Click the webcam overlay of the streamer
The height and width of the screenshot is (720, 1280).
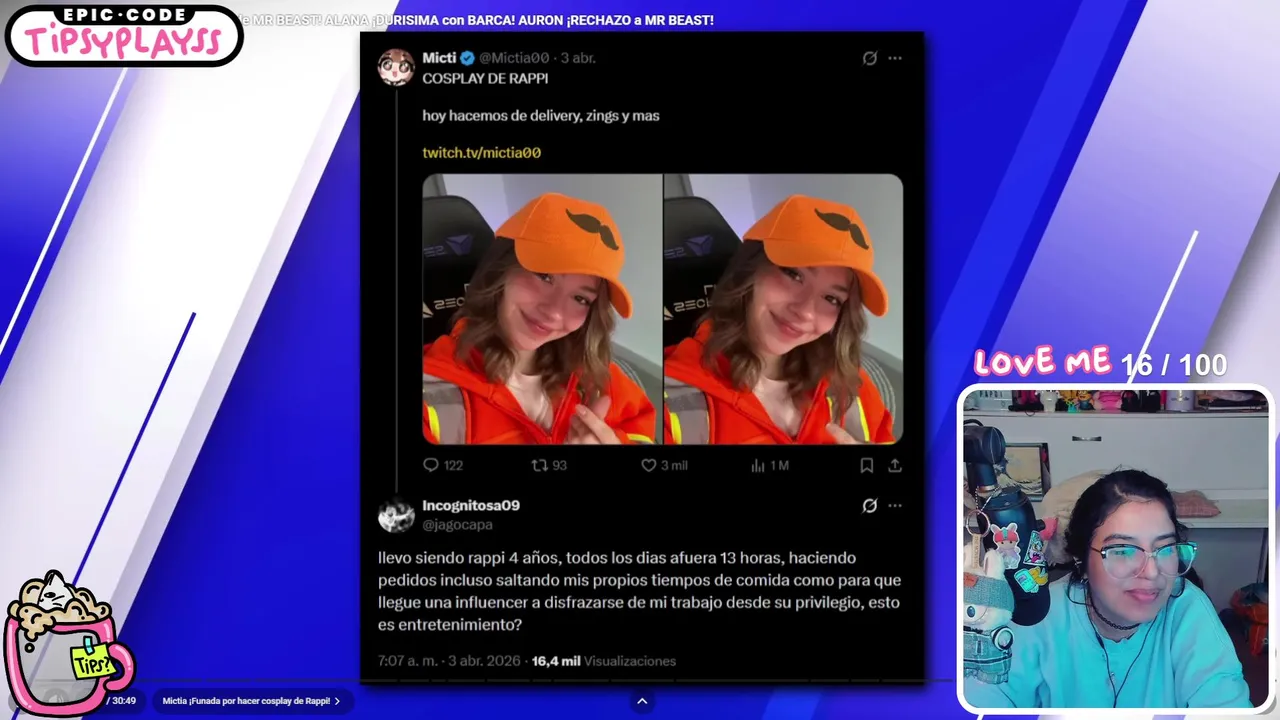[1115, 549]
